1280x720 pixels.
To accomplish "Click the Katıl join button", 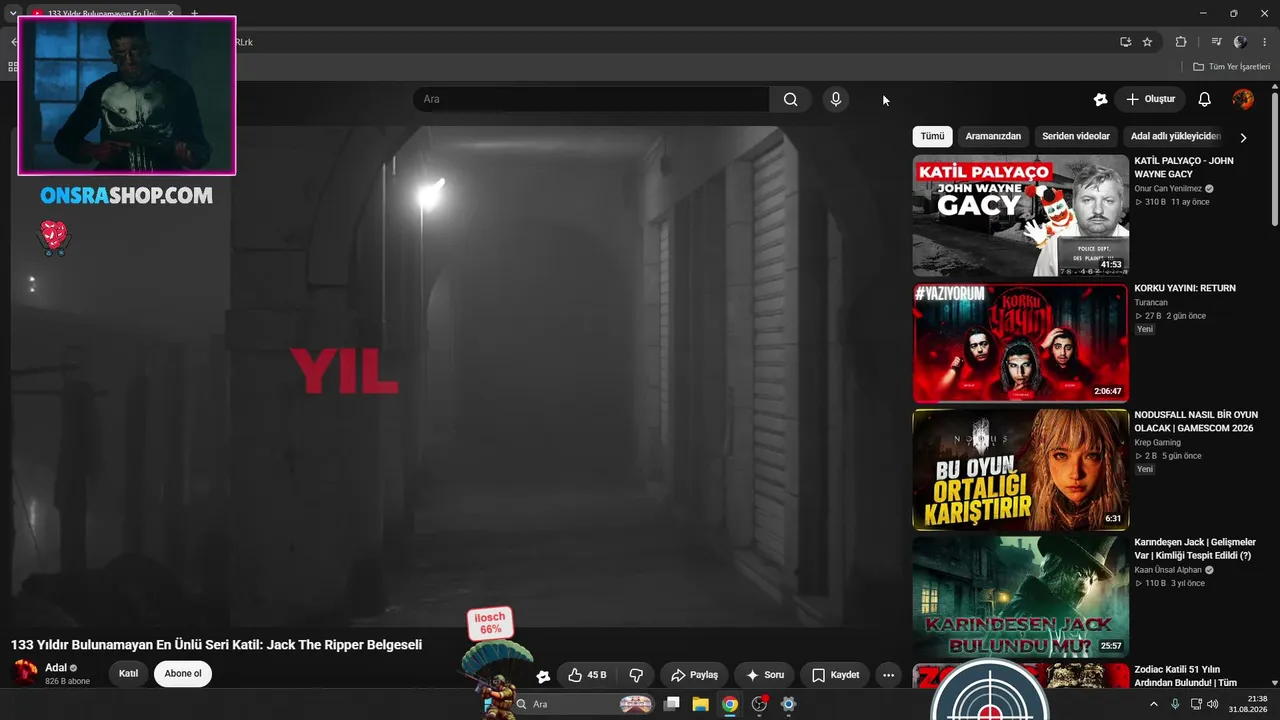I will (128, 674).
